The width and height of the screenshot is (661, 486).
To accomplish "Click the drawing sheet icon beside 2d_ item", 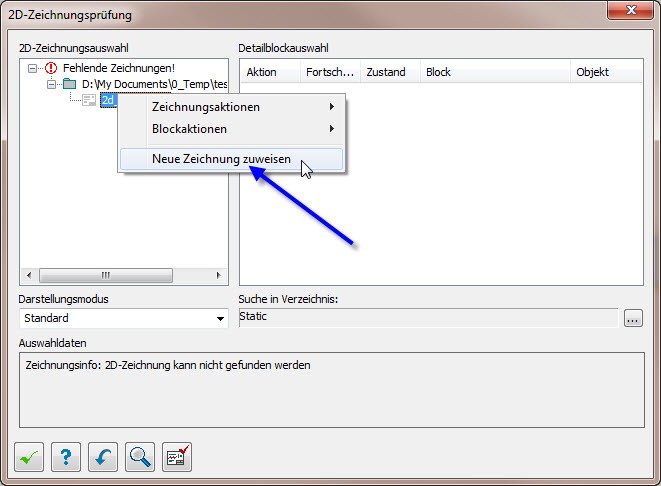I will click(x=89, y=100).
